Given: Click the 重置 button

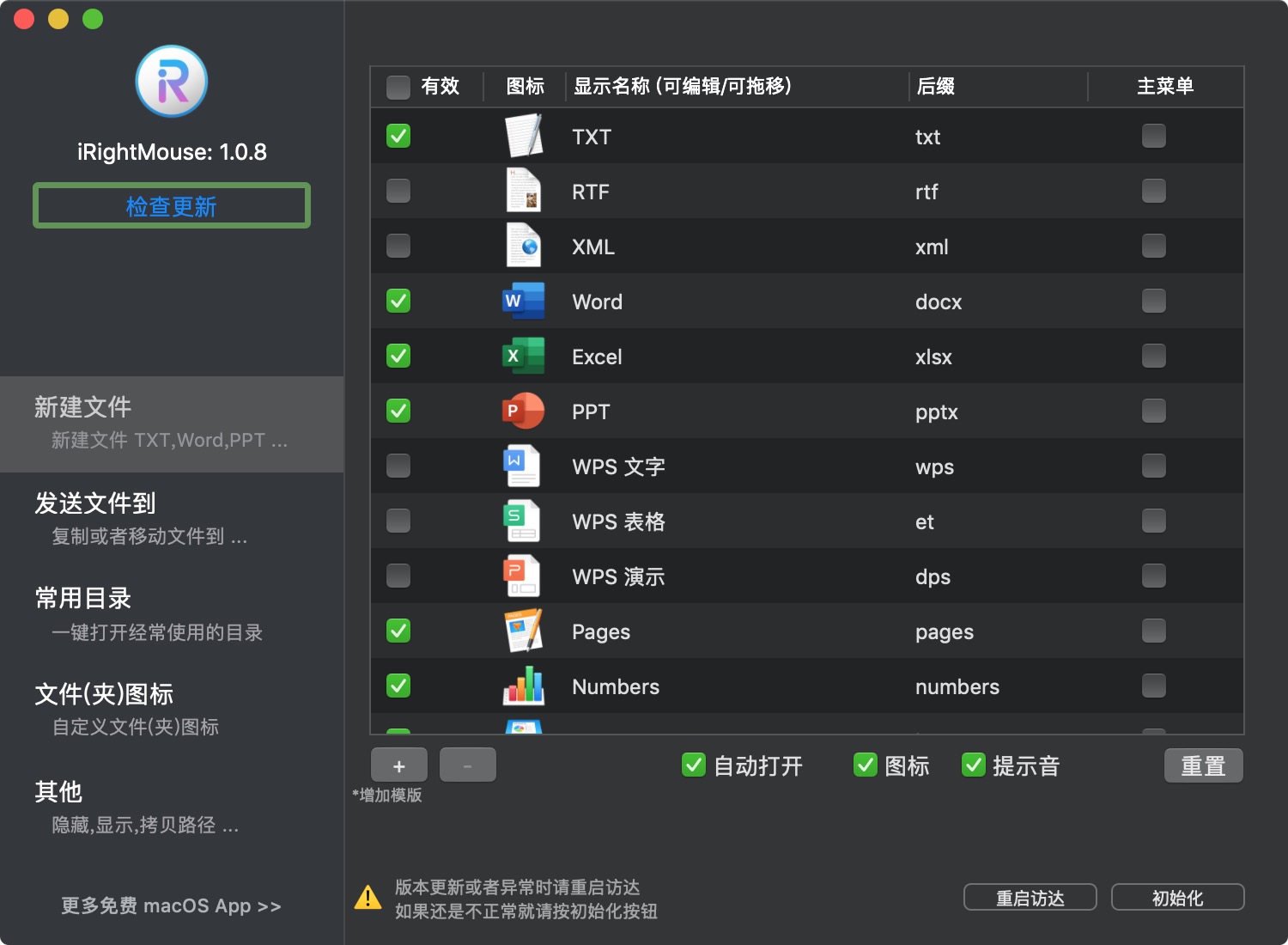Looking at the screenshot, I should 1204,765.
